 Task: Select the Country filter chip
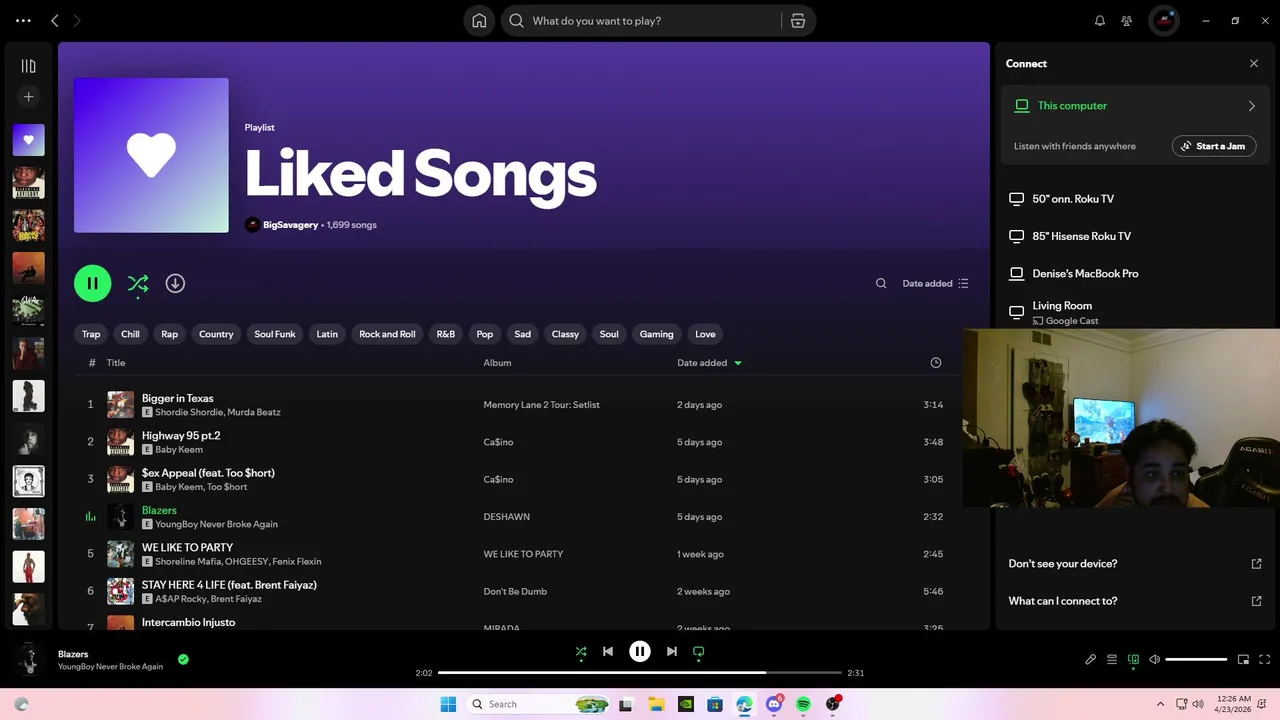click(216, 334)
